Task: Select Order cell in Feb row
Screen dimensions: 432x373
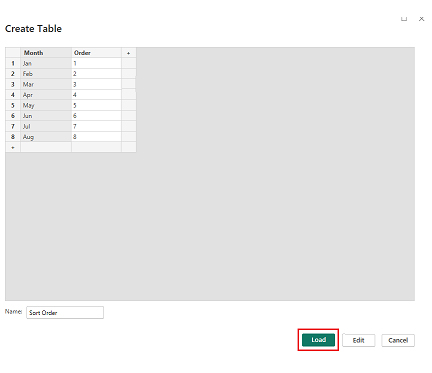Action: click(96, 74)
